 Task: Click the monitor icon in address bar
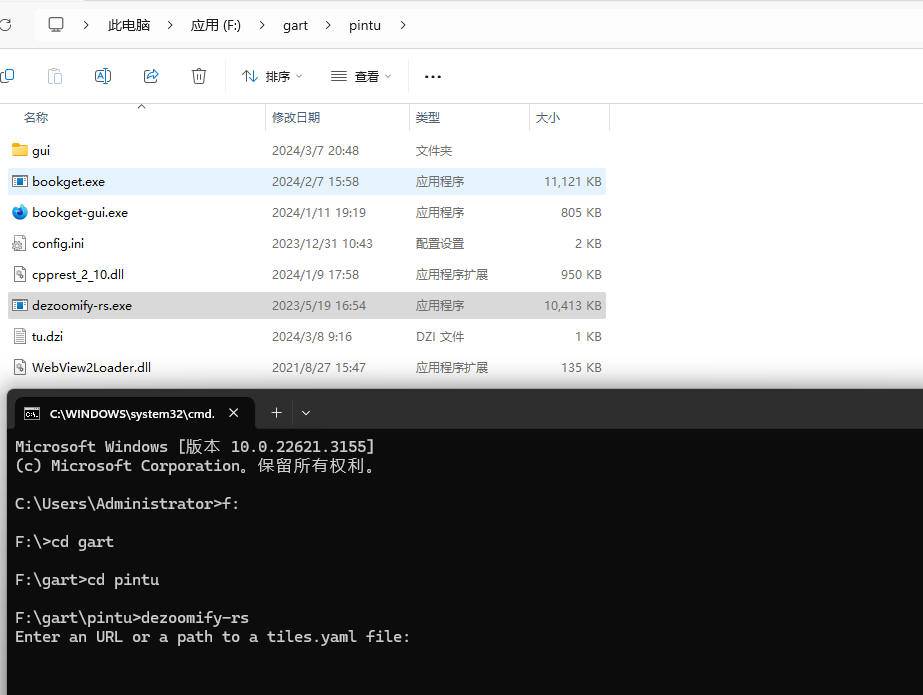pyautogui.click(x=56, y=24)
